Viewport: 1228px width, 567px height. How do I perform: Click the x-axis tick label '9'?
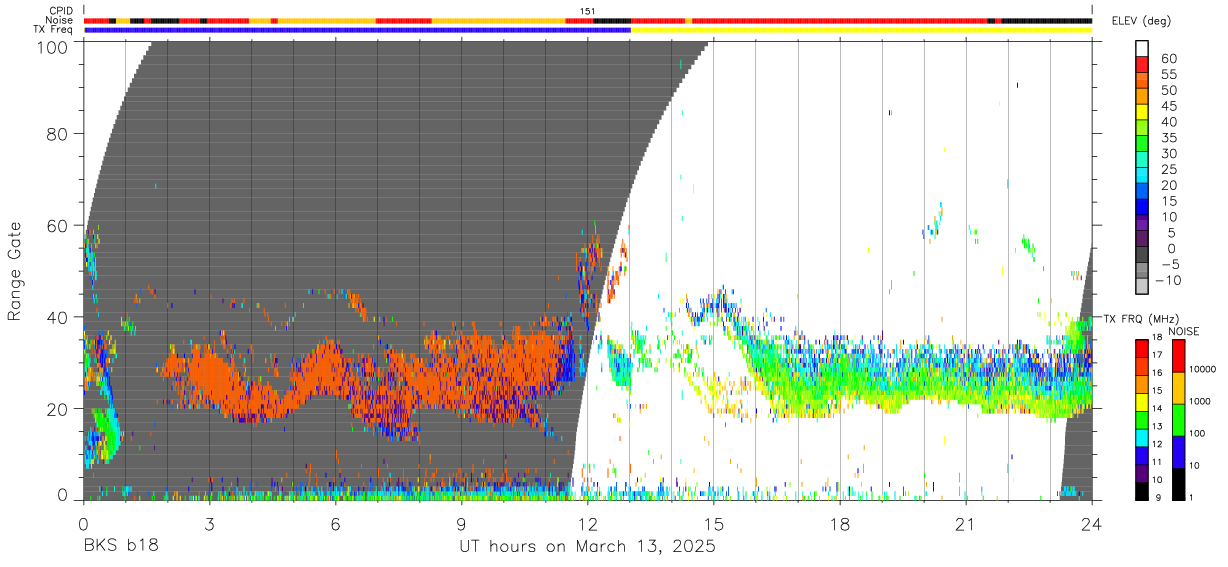coord(461,524)
